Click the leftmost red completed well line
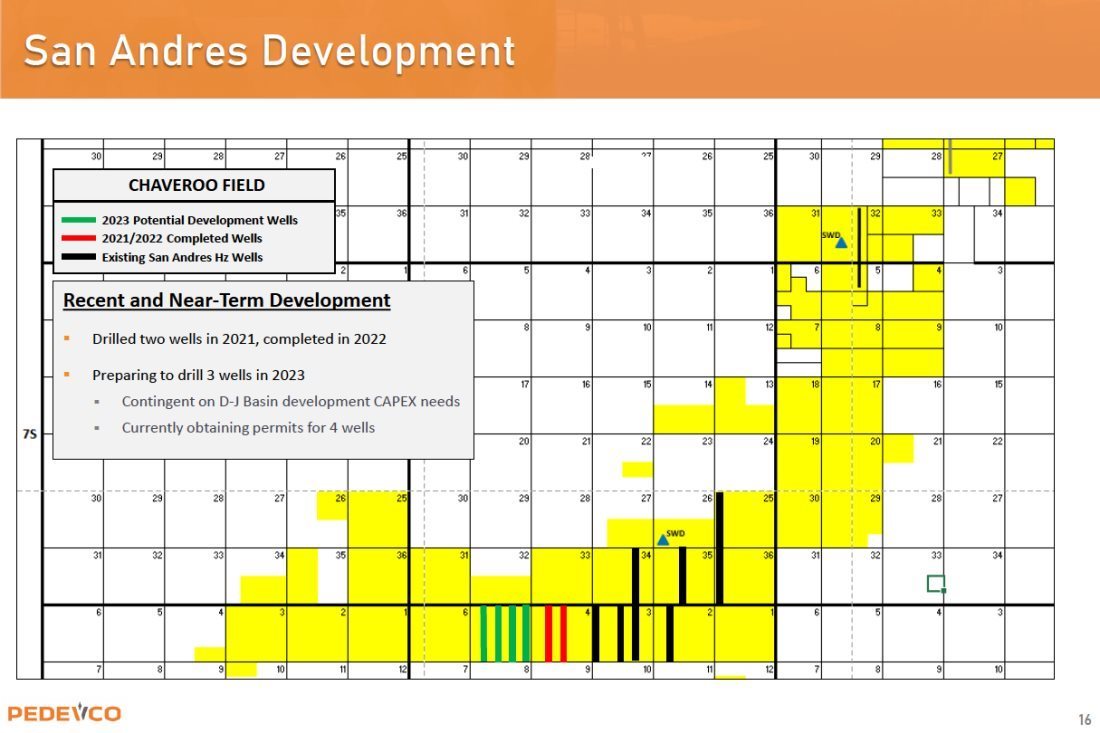This screenshot has width=1100, height=733. 548,633
